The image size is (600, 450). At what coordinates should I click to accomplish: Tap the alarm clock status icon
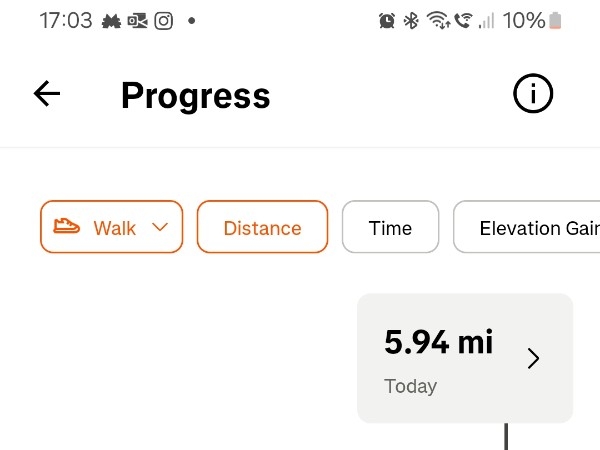click(387, 20)
